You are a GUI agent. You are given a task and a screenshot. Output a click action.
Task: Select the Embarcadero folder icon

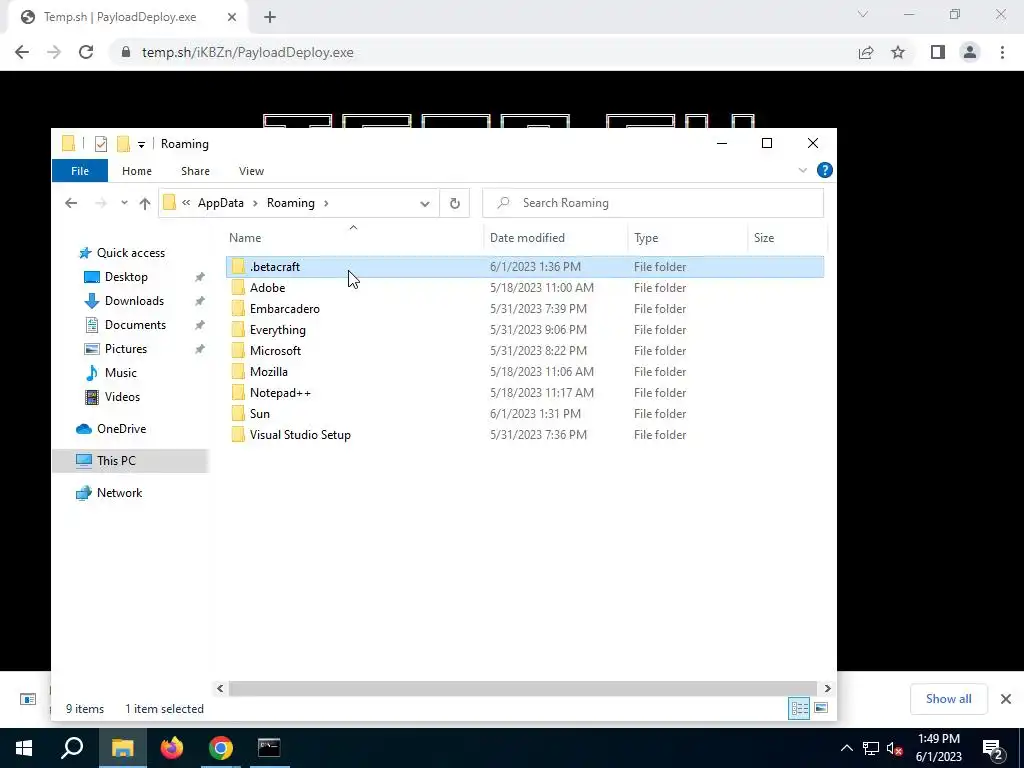coord(238,308)
